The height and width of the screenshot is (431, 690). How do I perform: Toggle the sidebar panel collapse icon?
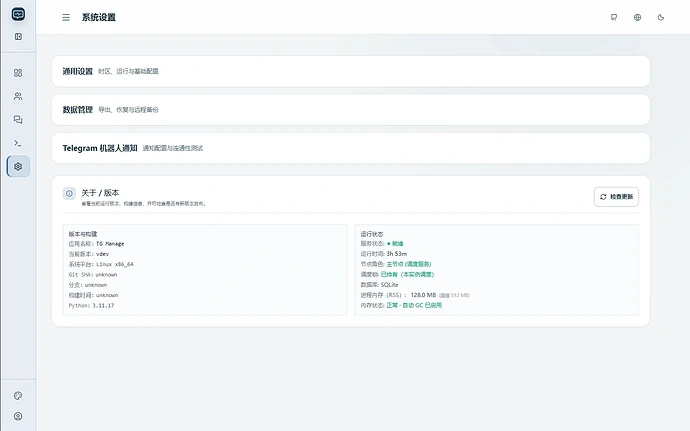(x=18, y=37)
